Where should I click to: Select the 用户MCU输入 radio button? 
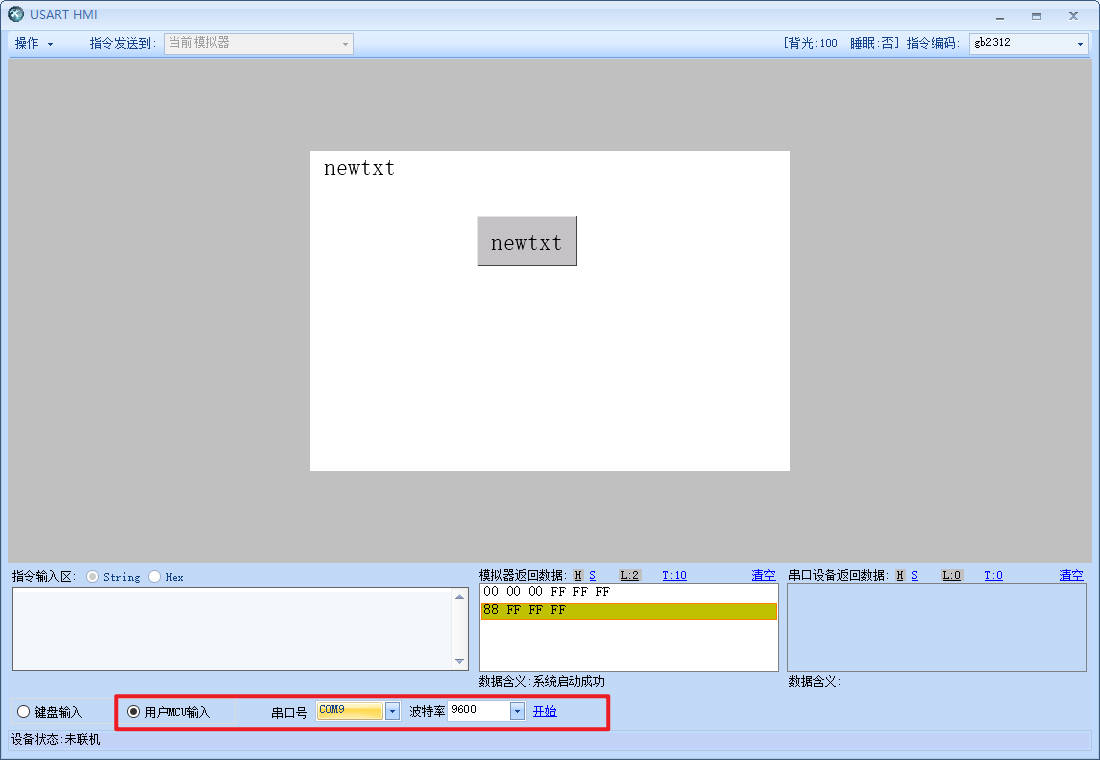pos(134,712)
